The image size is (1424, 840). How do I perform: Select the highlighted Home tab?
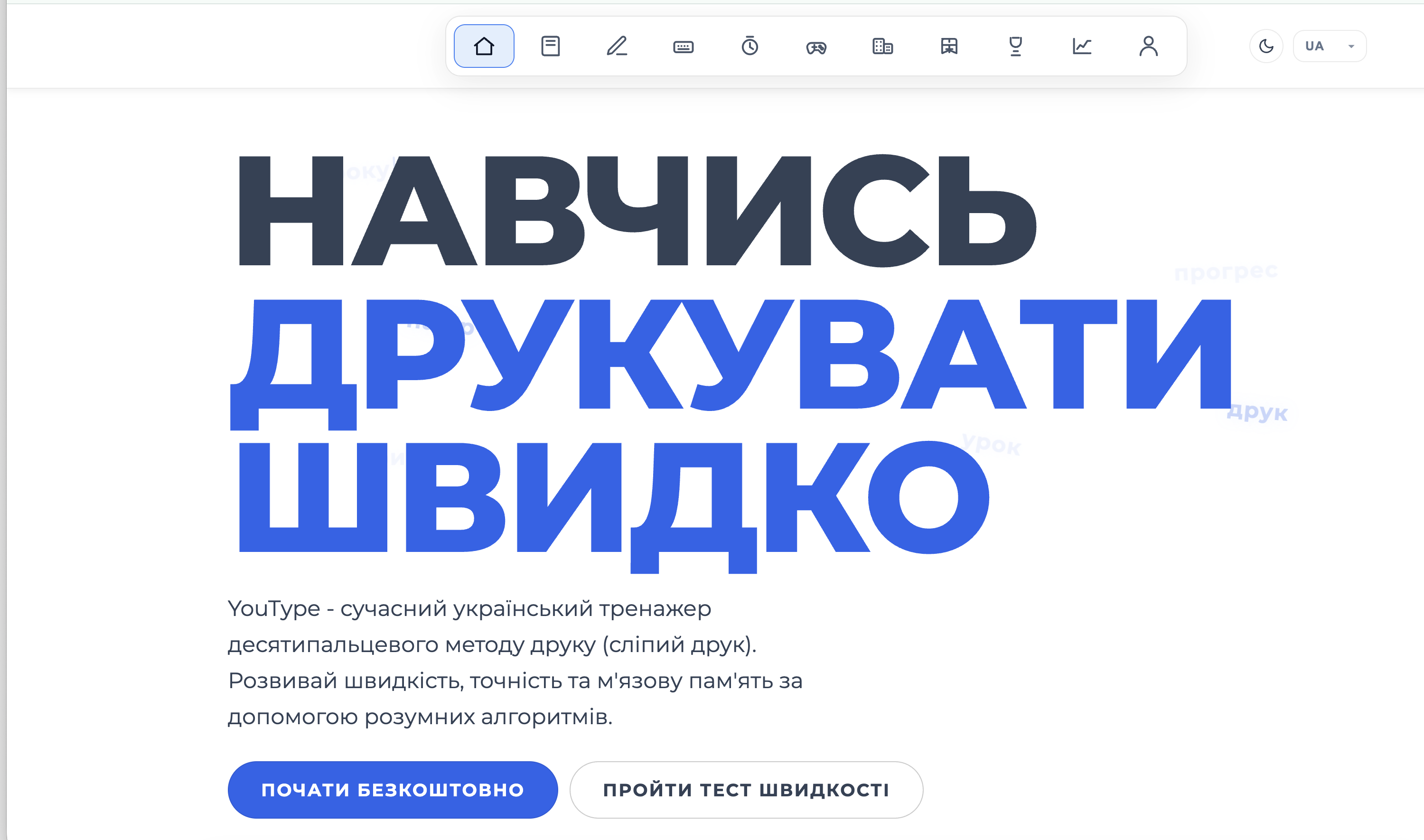point(484,46)
